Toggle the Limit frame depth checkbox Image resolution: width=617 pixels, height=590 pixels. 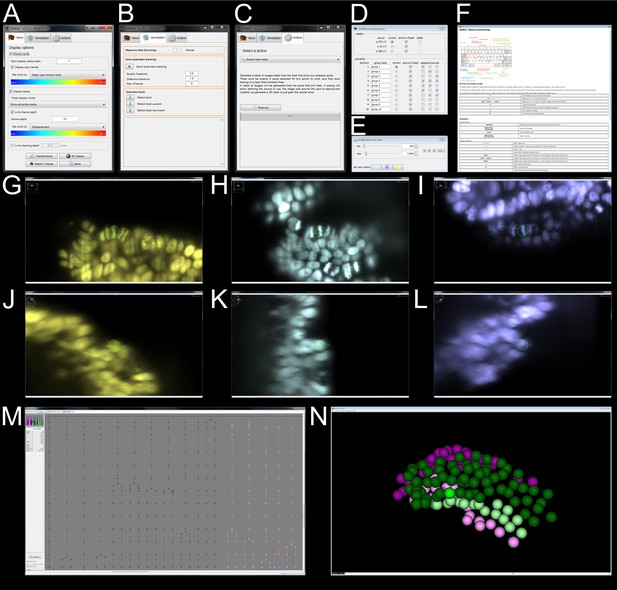[x=13, y=112]
